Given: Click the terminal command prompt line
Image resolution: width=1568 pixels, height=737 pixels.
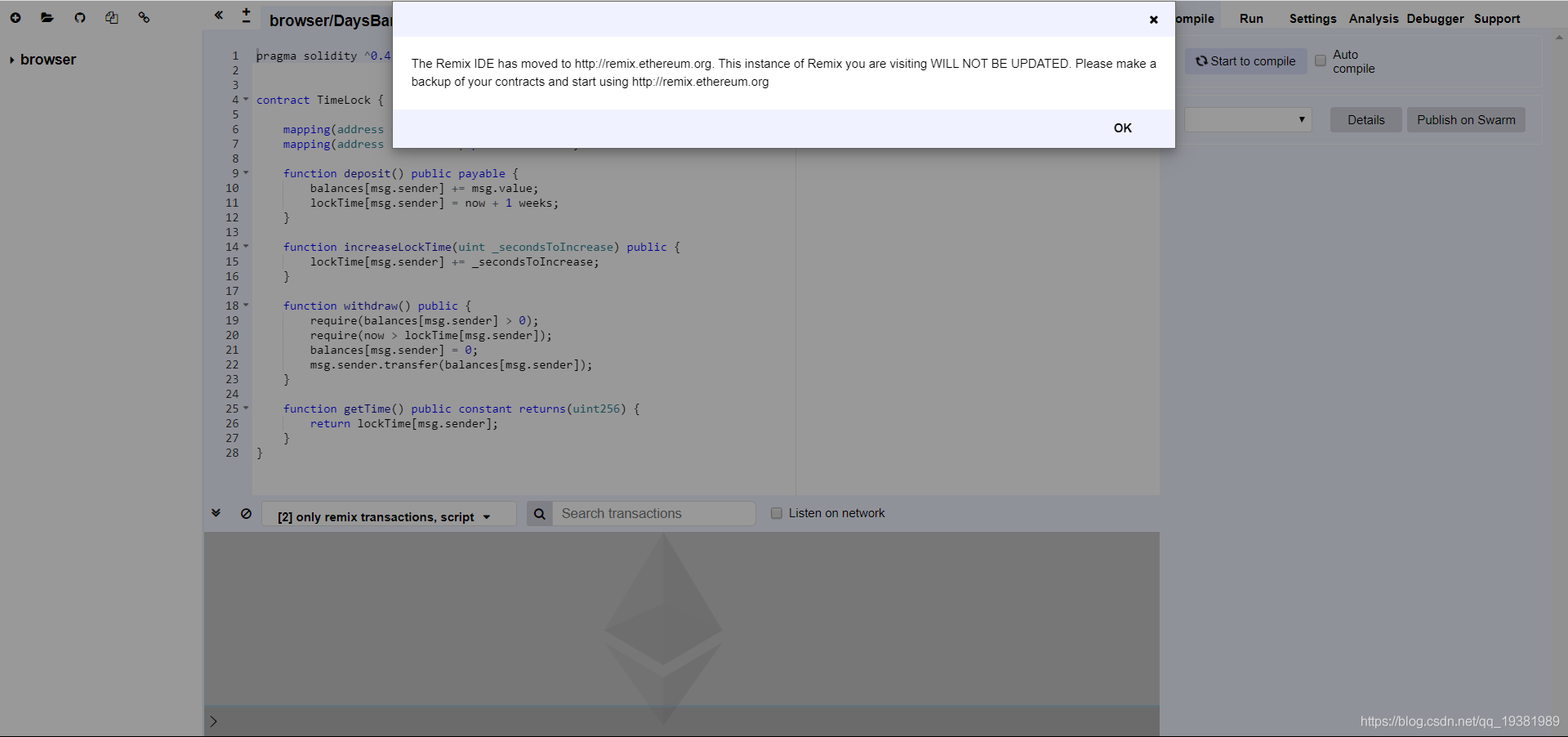Looking at the screenshot, I should point(681,721).
